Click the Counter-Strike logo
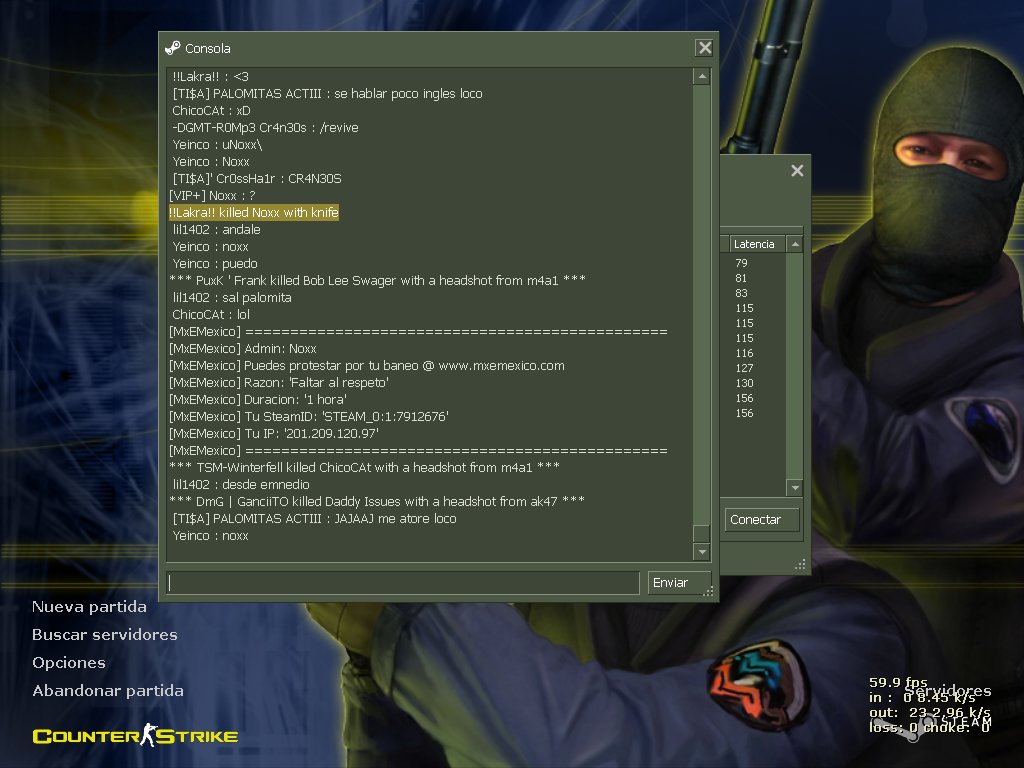 point(135,735)
